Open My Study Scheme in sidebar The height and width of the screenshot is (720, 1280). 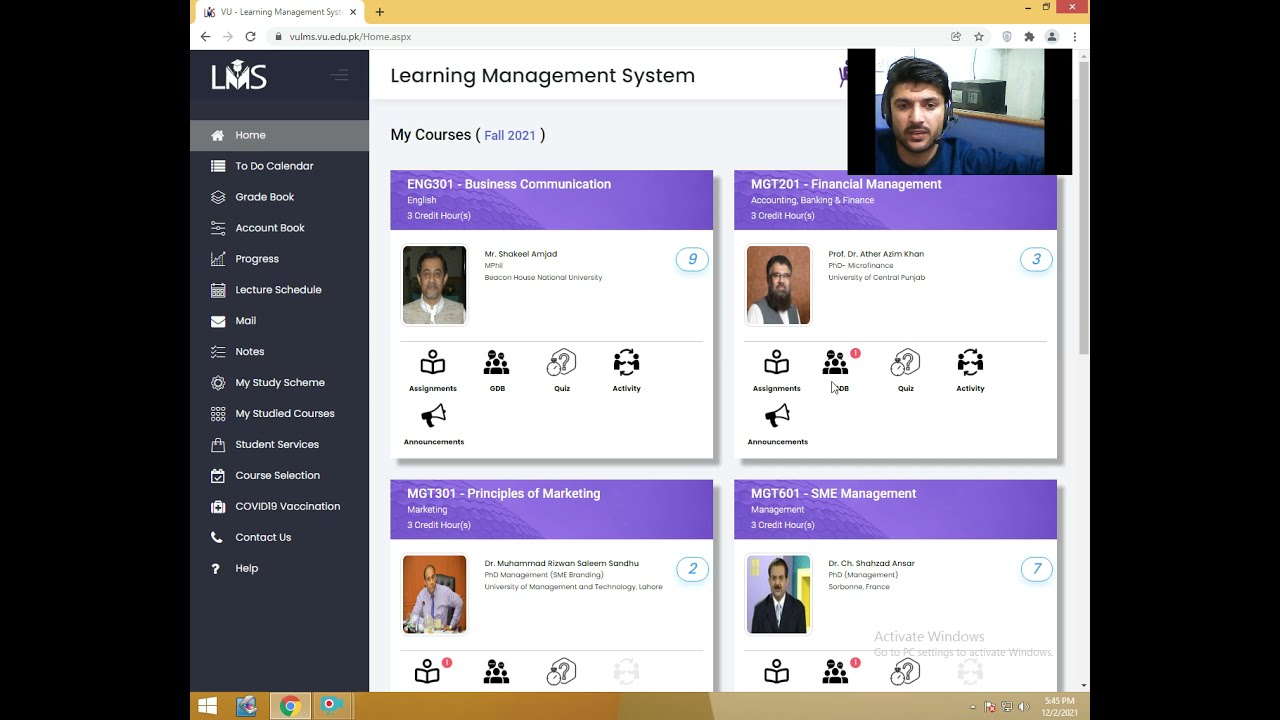click(x=279, y=383)
